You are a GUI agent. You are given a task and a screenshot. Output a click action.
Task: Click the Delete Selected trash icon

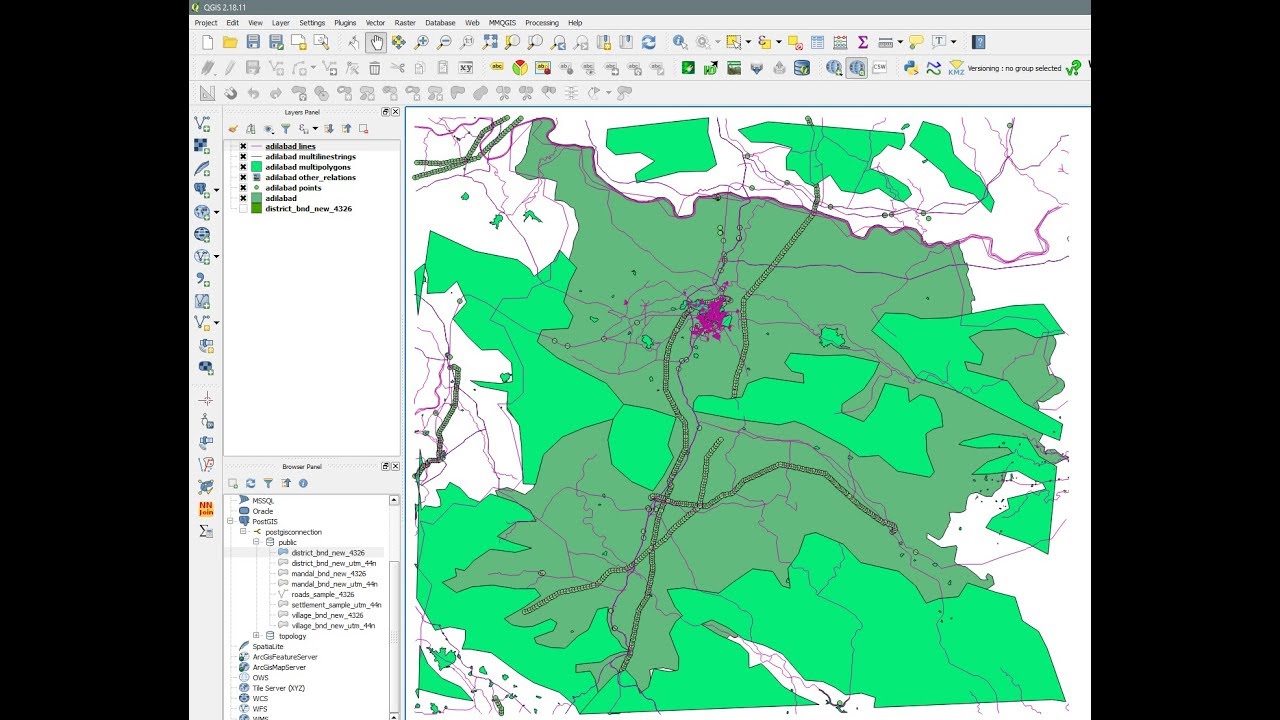pos(374,68)
